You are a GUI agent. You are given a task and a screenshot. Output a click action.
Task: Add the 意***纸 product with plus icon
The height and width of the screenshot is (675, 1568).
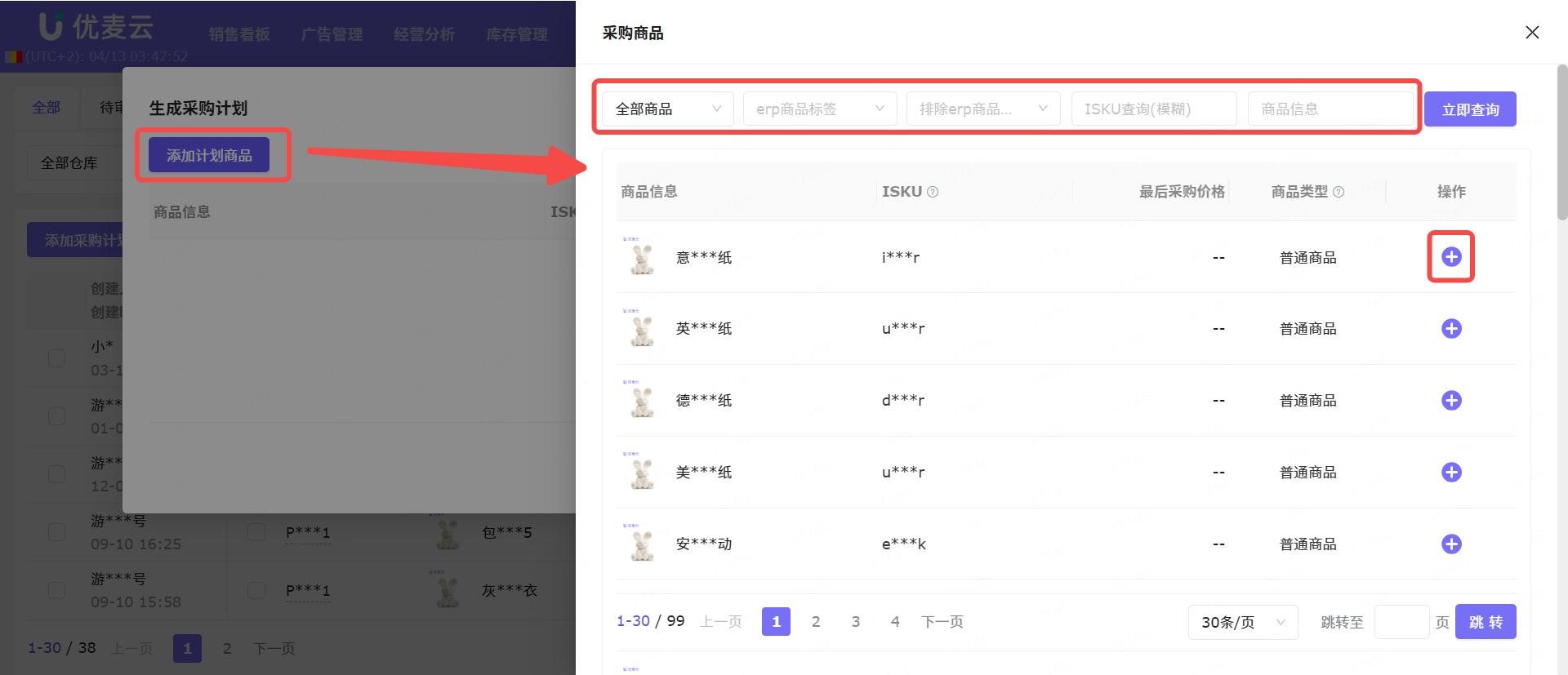coord(1450,257)
